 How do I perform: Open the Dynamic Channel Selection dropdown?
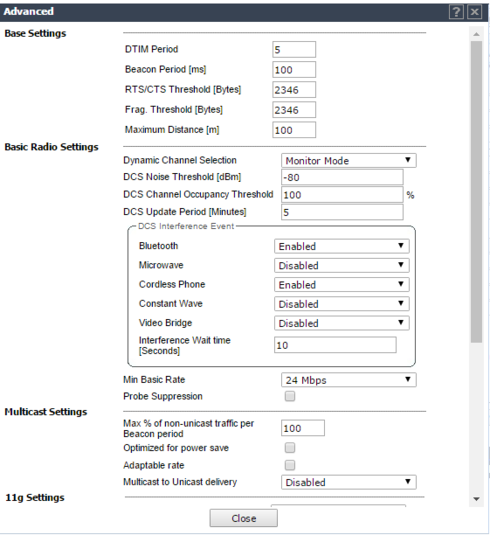point(348,160)
